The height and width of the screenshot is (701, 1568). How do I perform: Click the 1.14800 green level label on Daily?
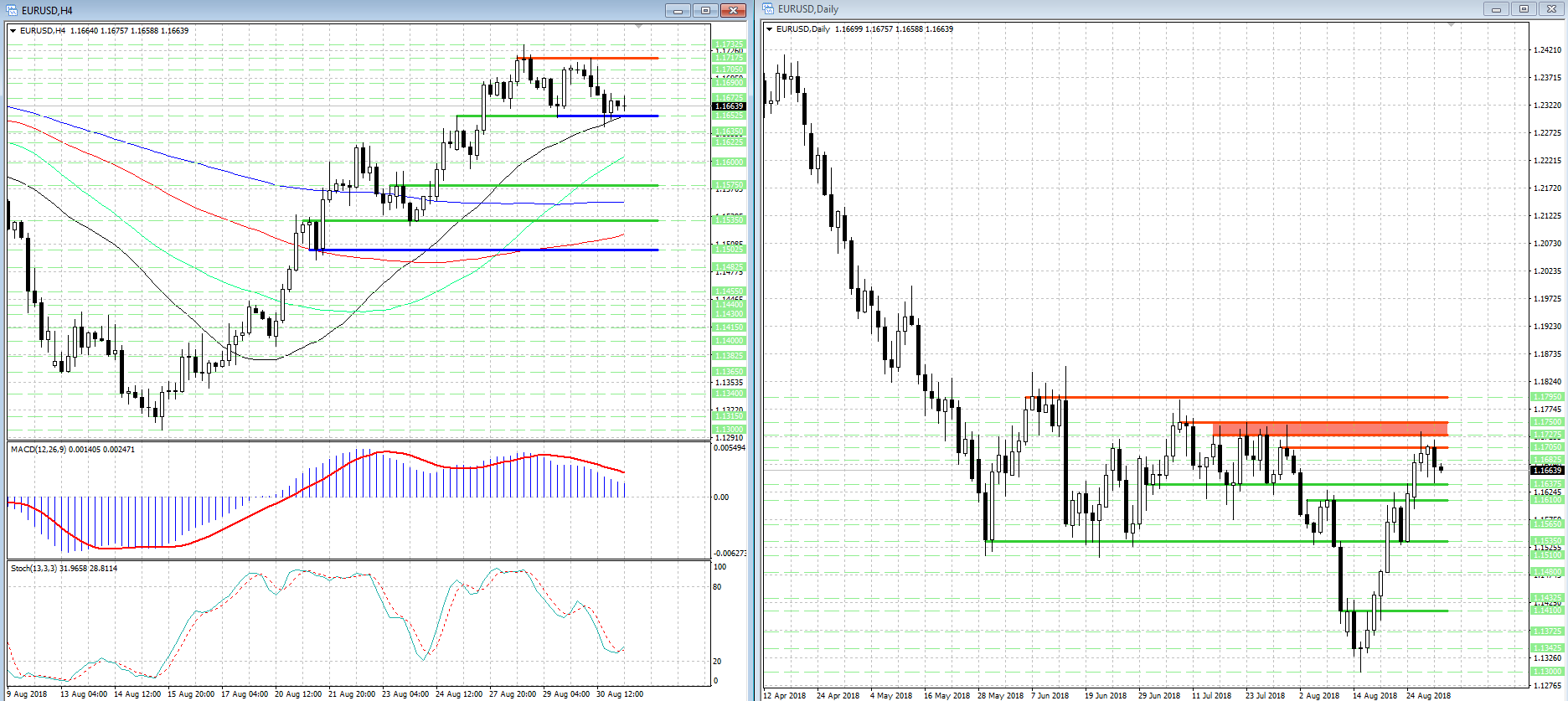1547,572
